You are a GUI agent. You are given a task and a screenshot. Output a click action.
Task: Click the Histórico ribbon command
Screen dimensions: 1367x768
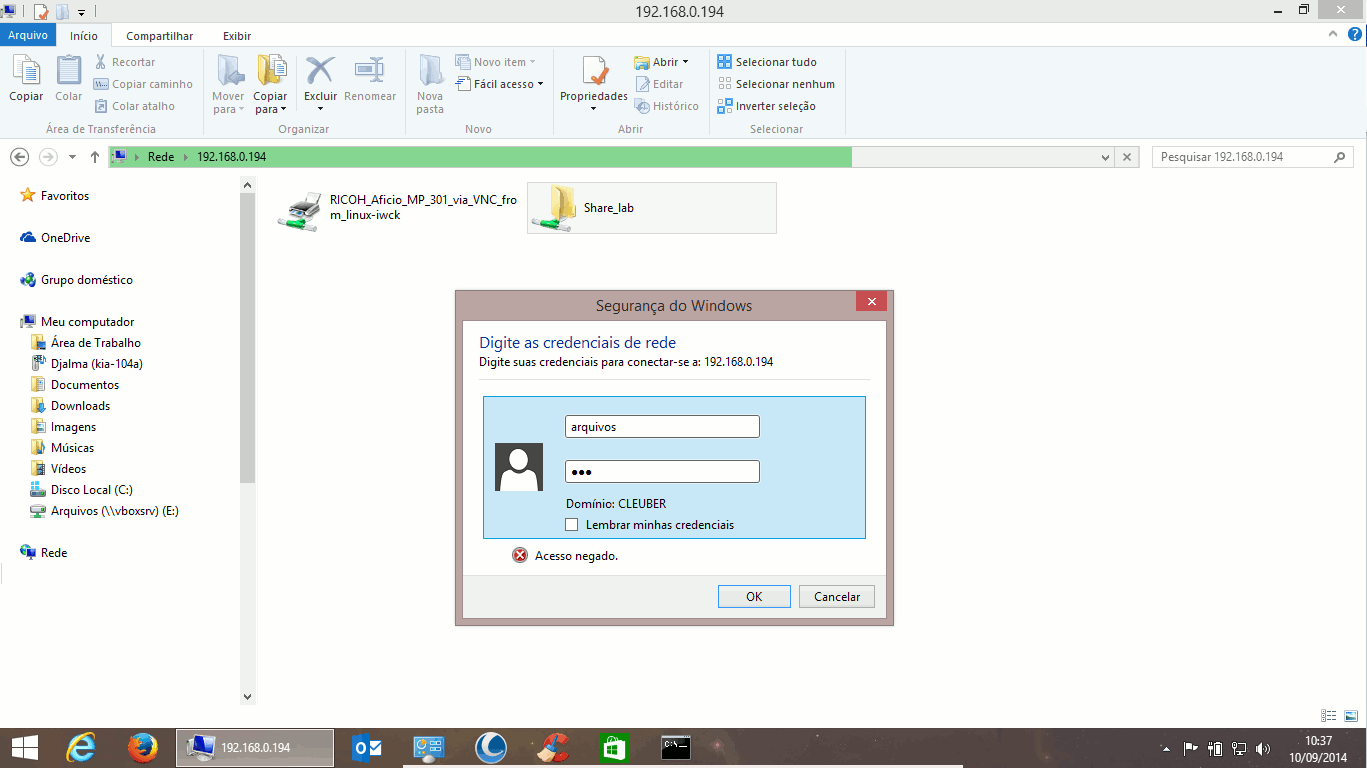666,106
